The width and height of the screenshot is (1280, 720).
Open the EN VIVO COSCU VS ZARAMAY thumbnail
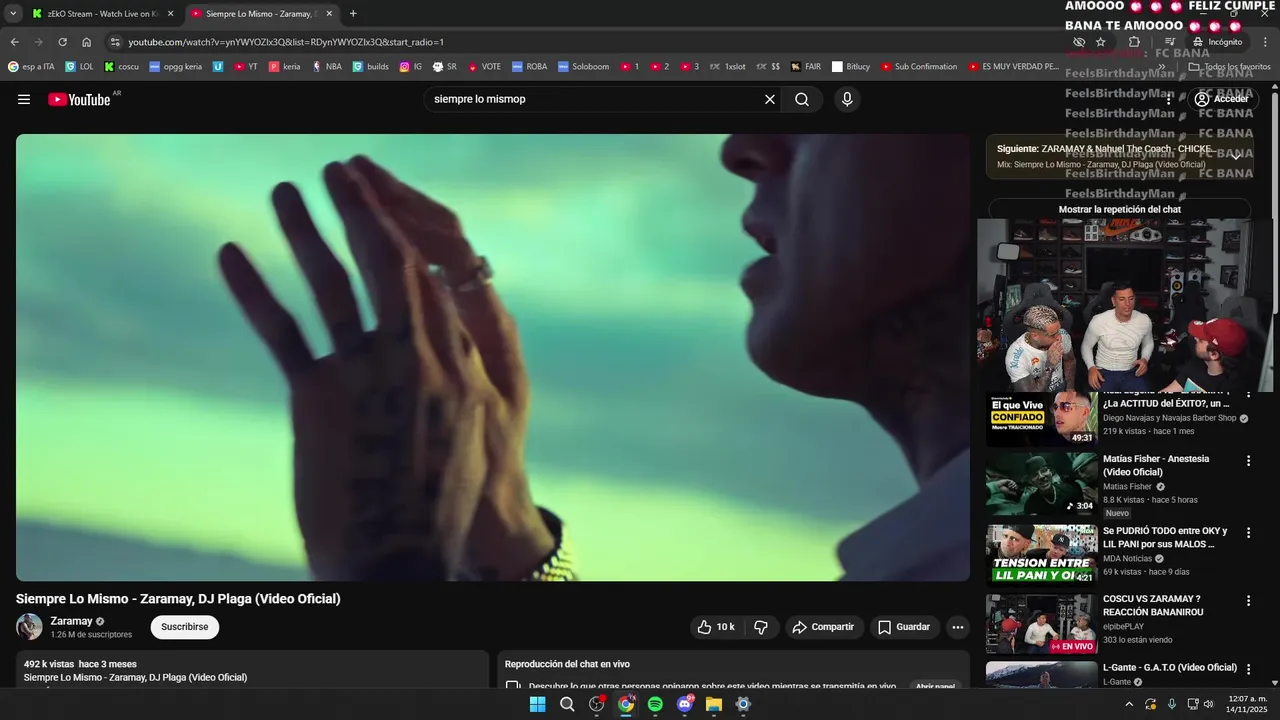coord(1041,624)
